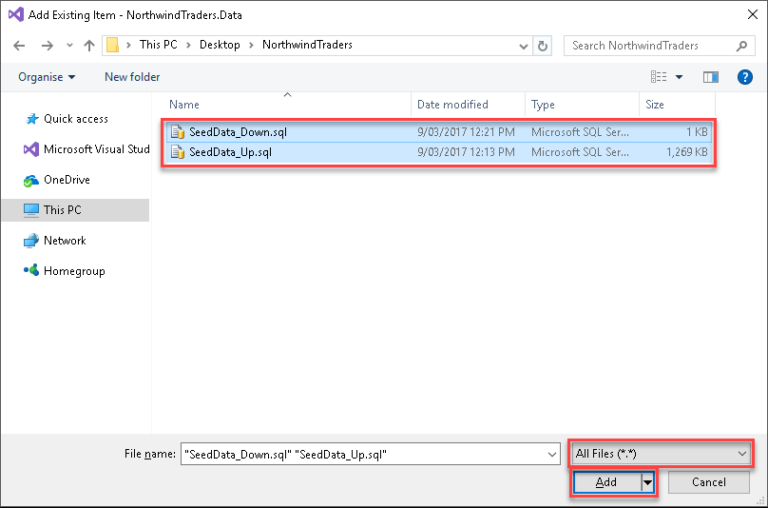Select SeedData_Down.sql file
This screenshot has height=508, width=768.
click(237, 132)
